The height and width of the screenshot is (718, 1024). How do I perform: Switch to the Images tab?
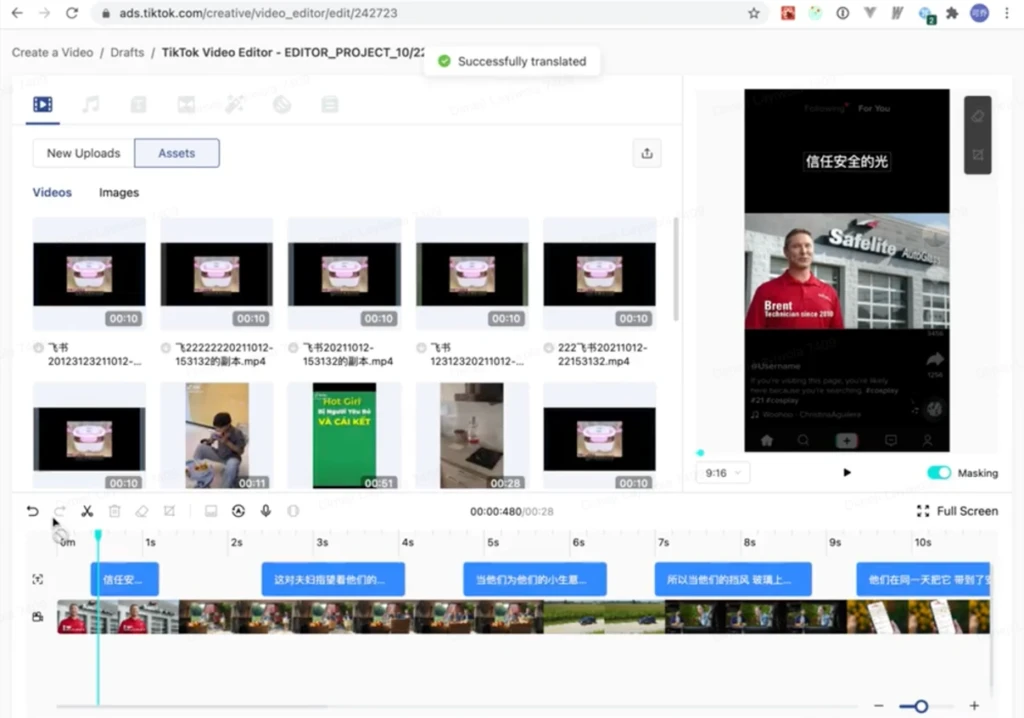tap(119, 193)
